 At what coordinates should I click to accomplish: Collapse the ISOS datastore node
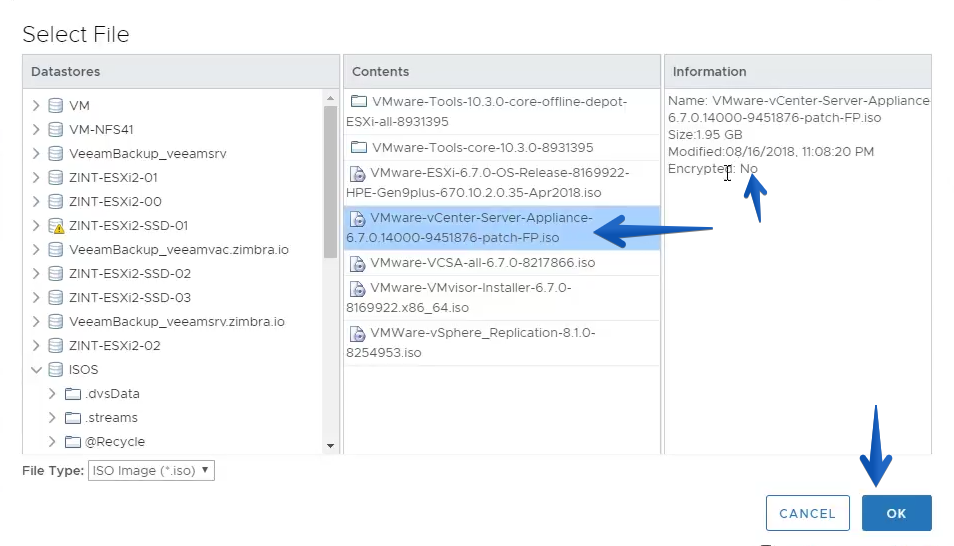tap(36, 369)
